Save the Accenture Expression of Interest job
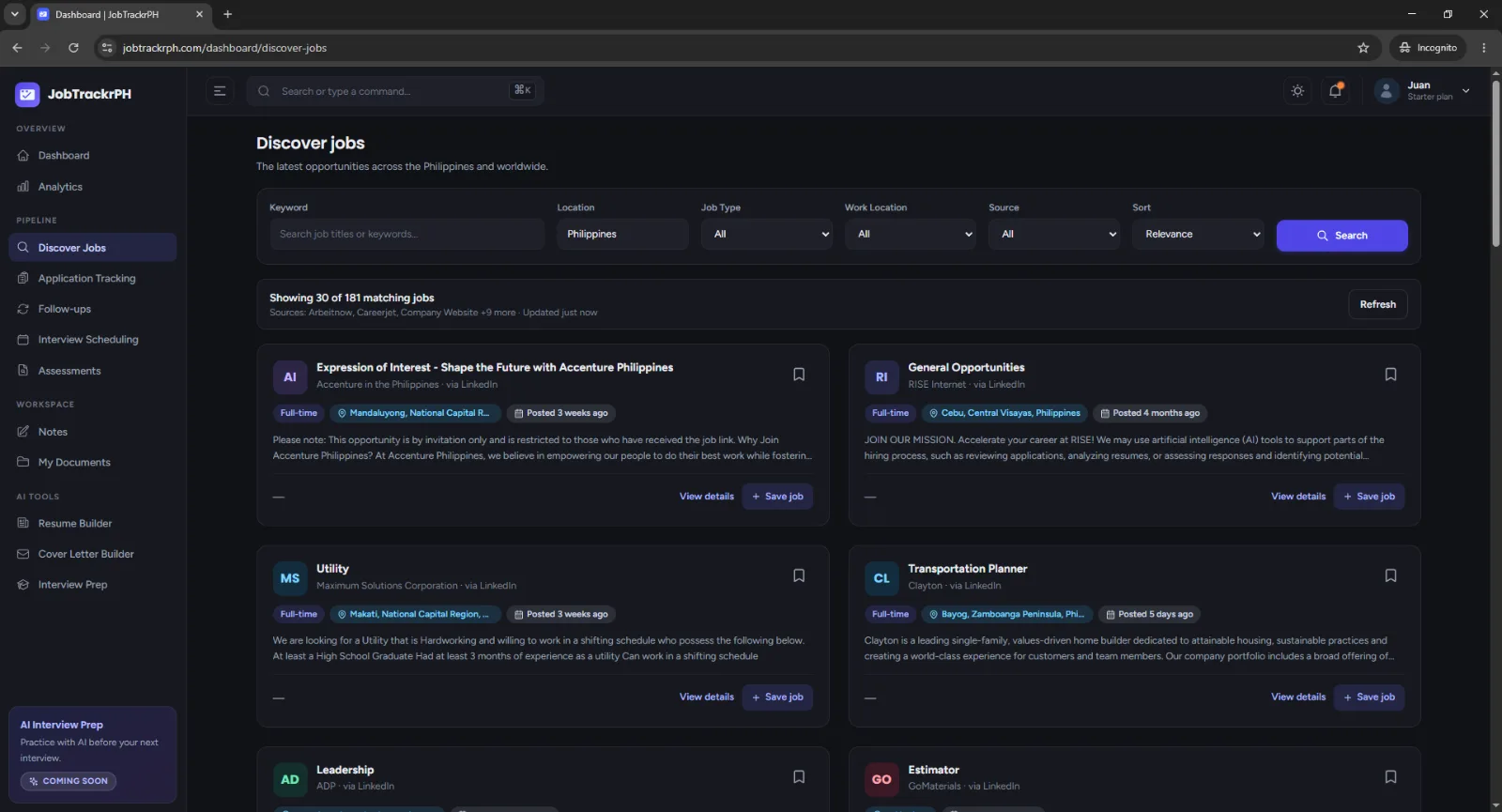 pos(777,497)
